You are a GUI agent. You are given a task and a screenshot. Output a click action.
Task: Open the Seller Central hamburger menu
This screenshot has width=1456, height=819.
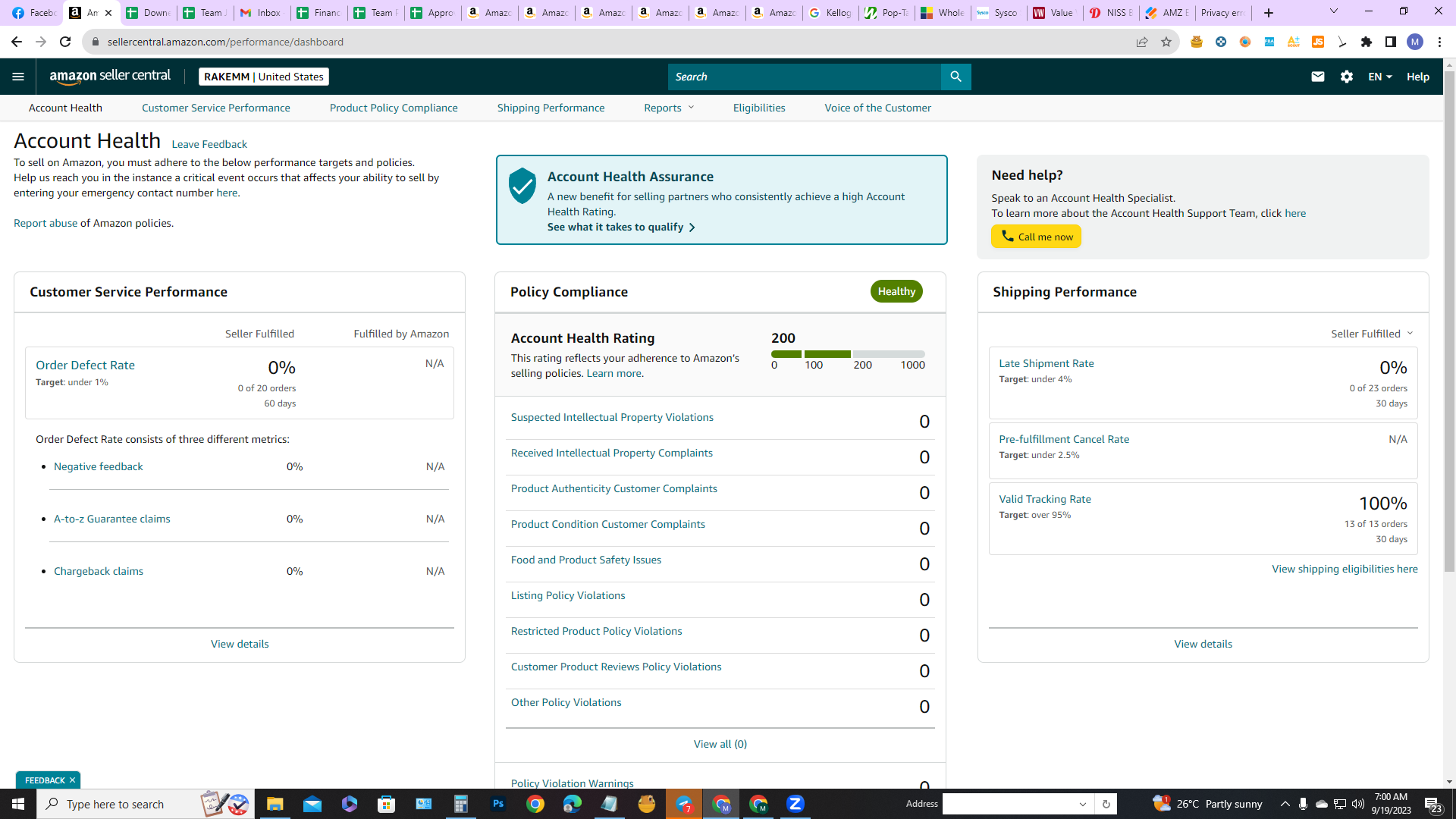[x=18, y=77]
